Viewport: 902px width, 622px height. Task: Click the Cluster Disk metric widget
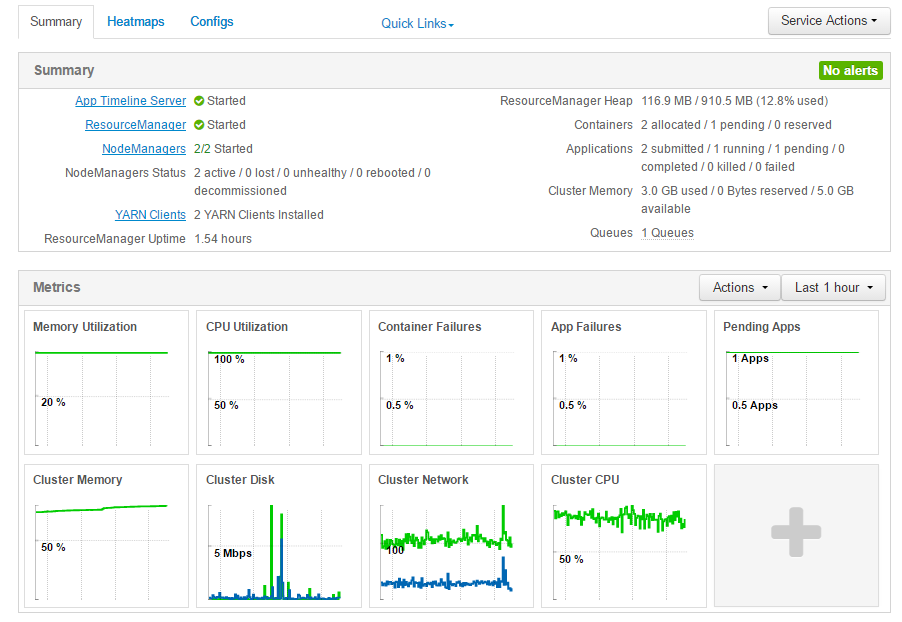278,535
